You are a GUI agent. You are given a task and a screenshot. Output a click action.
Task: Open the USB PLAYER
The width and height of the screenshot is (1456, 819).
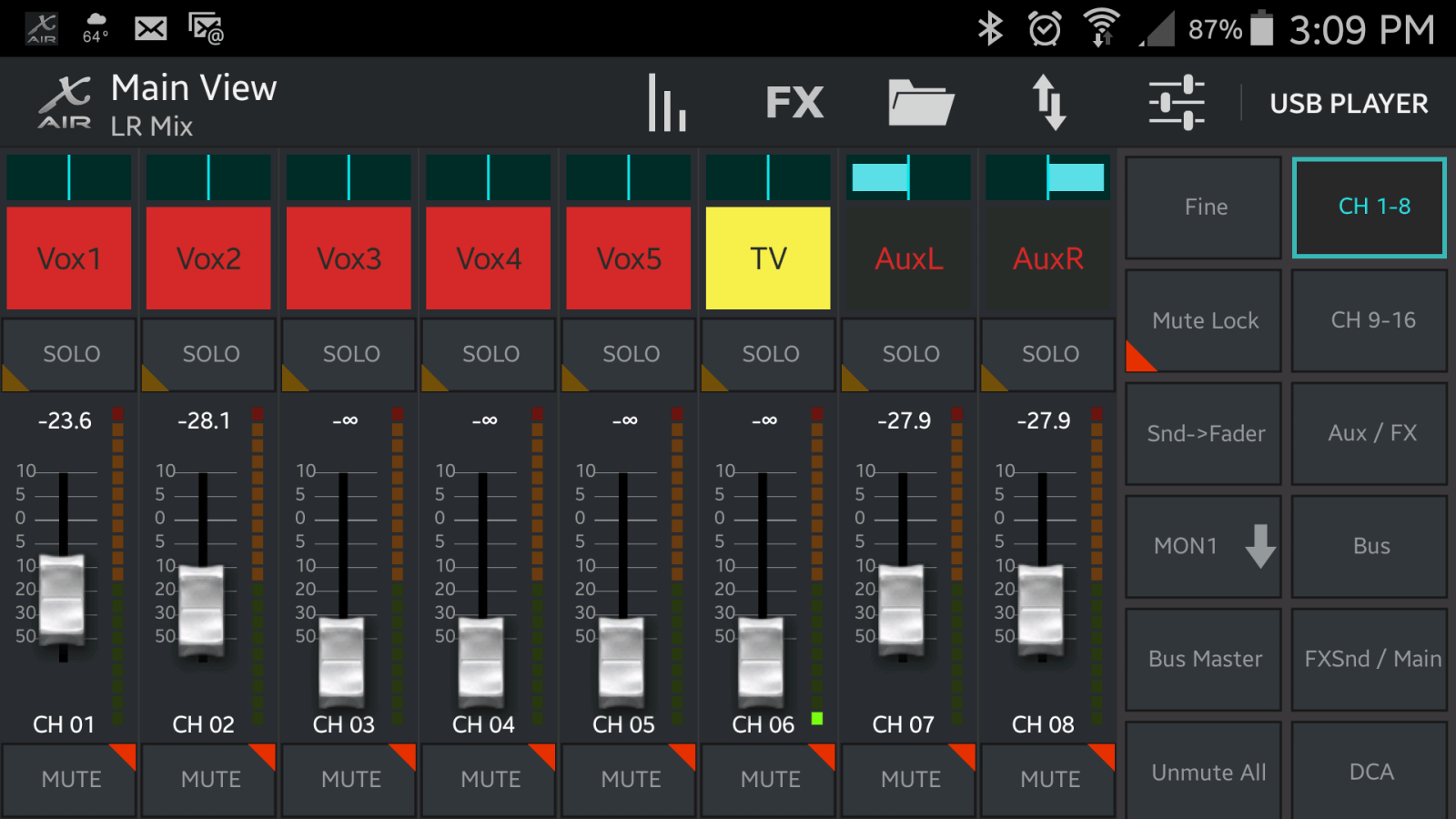pyautogui.click(x=1348, y=103)
